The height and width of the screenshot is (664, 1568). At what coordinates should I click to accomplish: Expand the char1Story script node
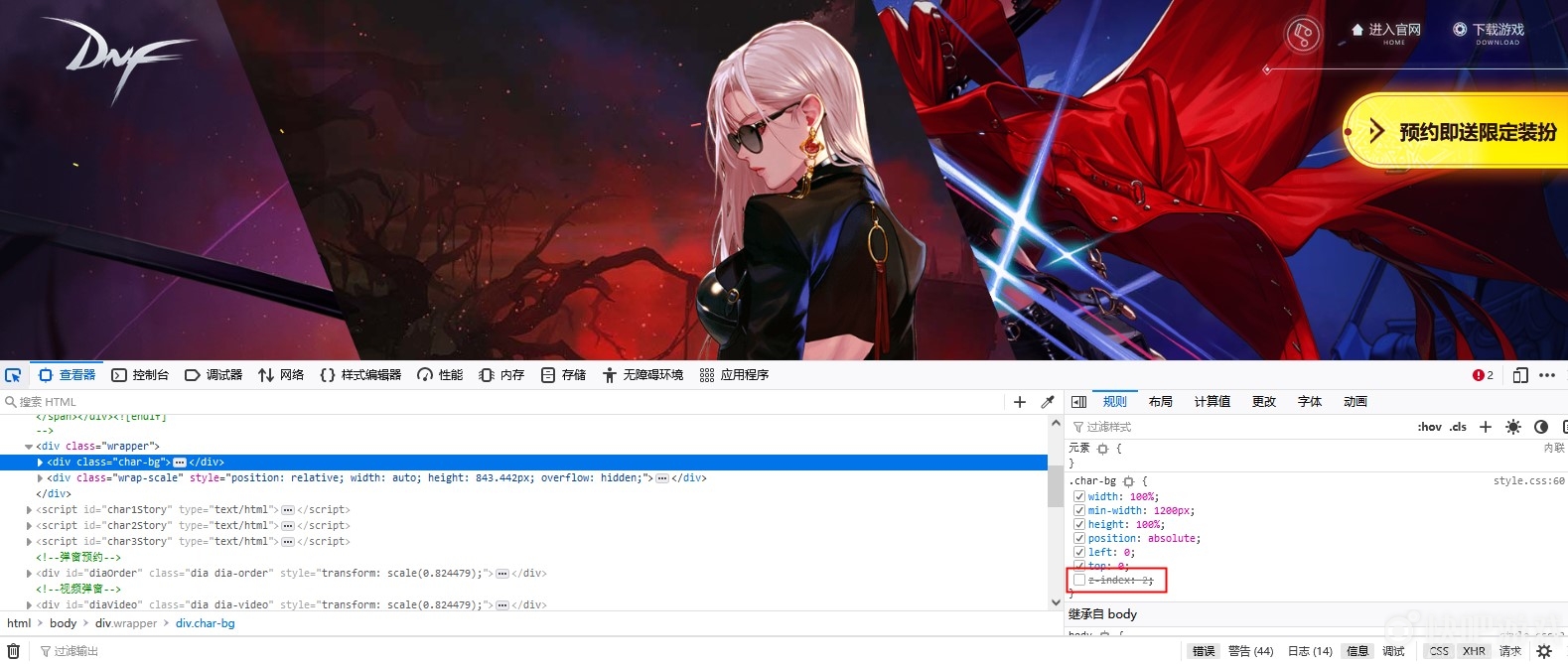[29, 510]
